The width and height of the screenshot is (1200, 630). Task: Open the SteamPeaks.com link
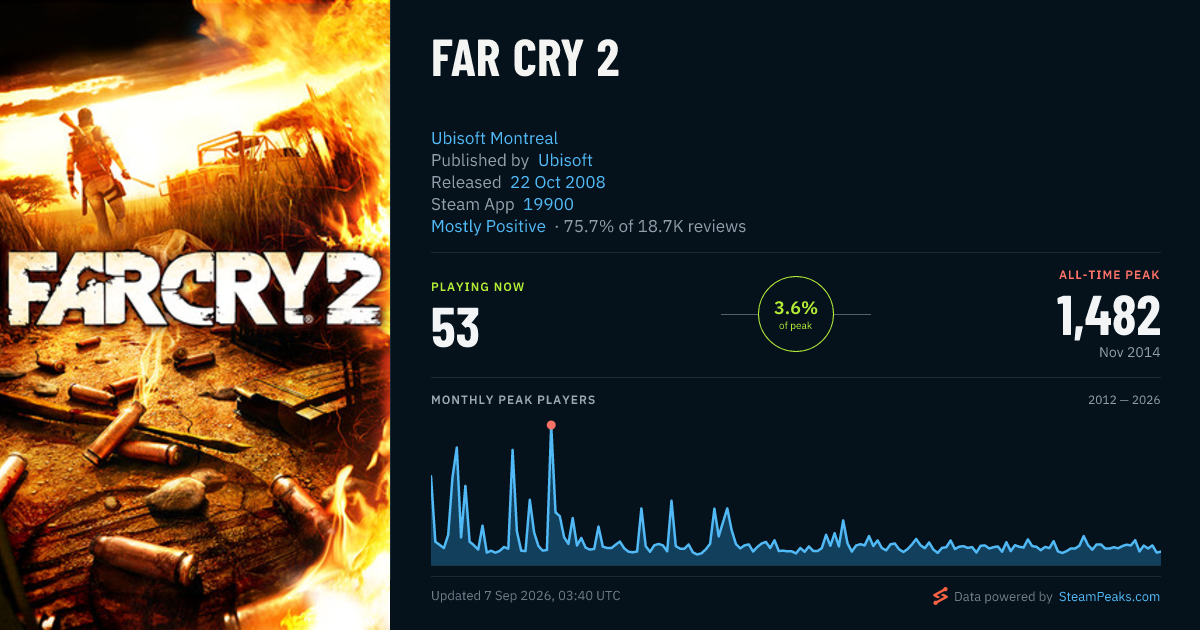point(1109,597)
